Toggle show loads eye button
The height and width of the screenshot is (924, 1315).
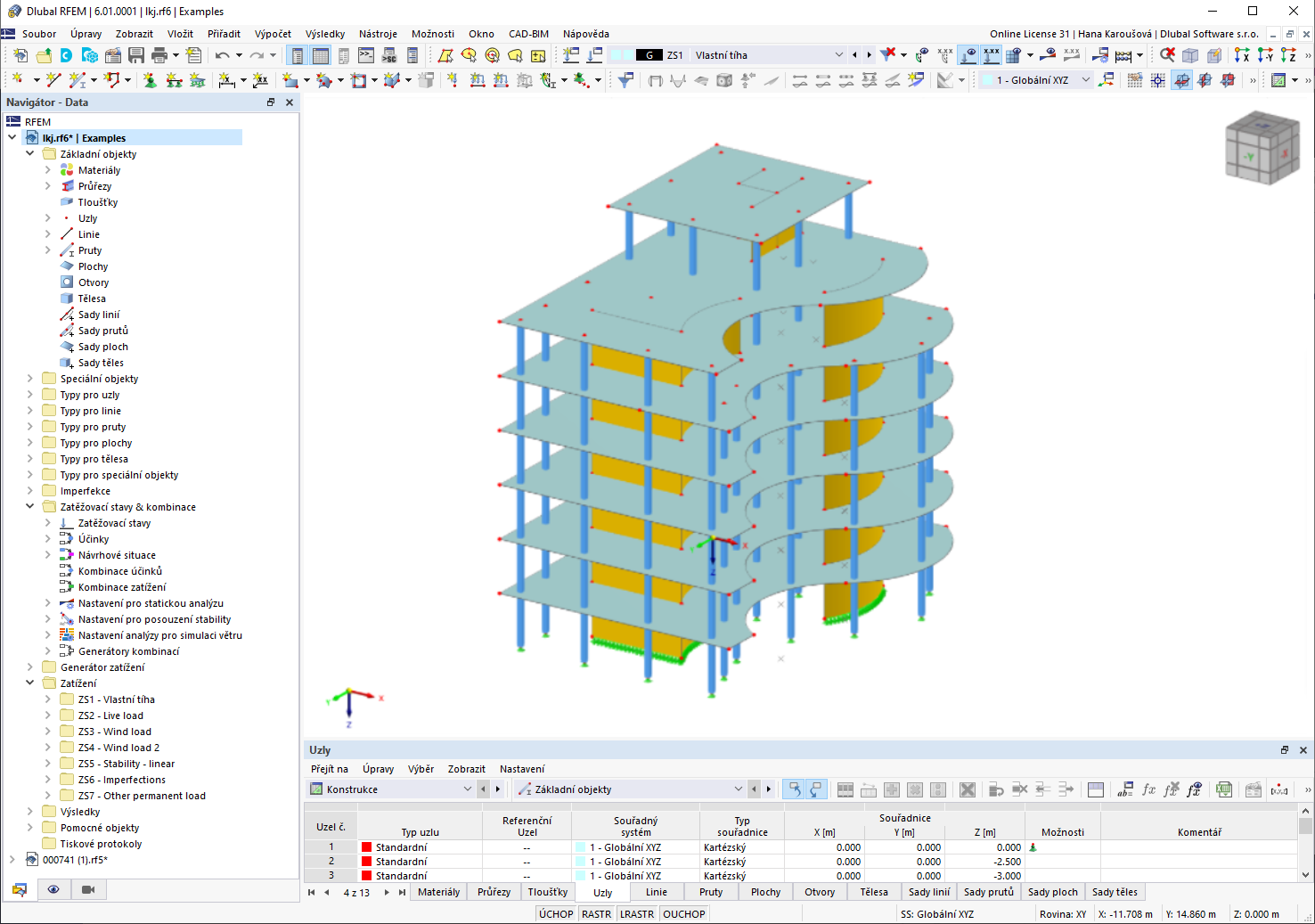968,55
